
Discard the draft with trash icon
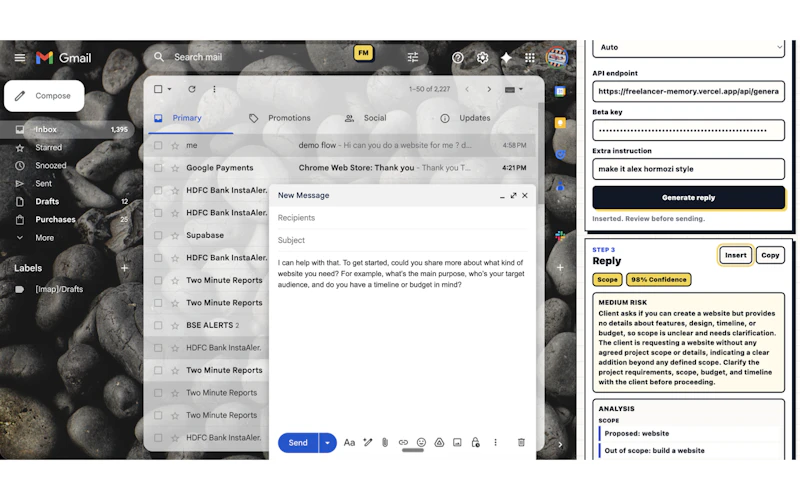[521, 442]
